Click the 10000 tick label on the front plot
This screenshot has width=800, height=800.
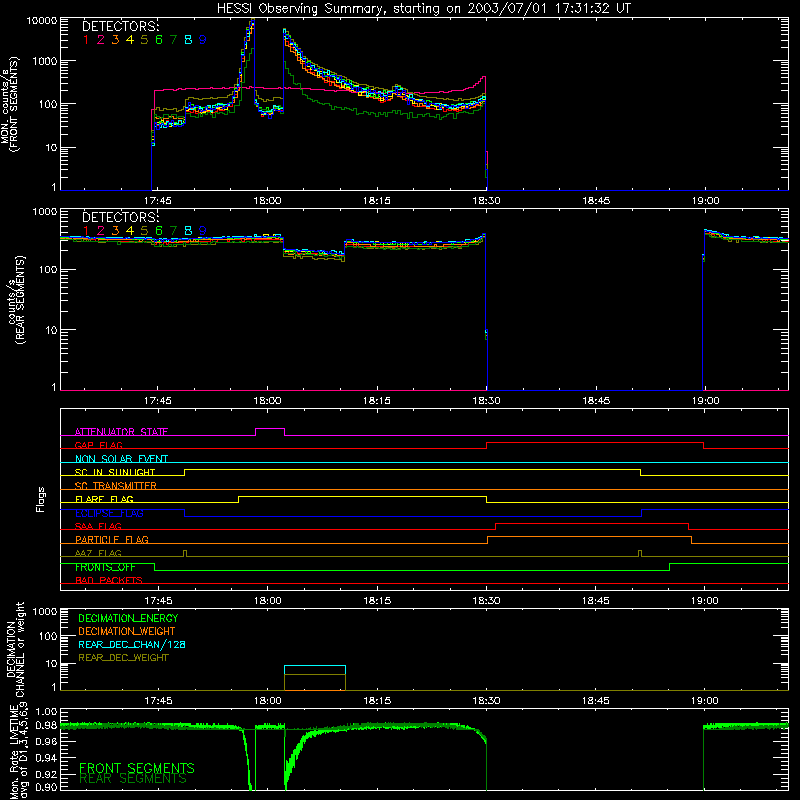pyautogui.click(x=42, y=21)
